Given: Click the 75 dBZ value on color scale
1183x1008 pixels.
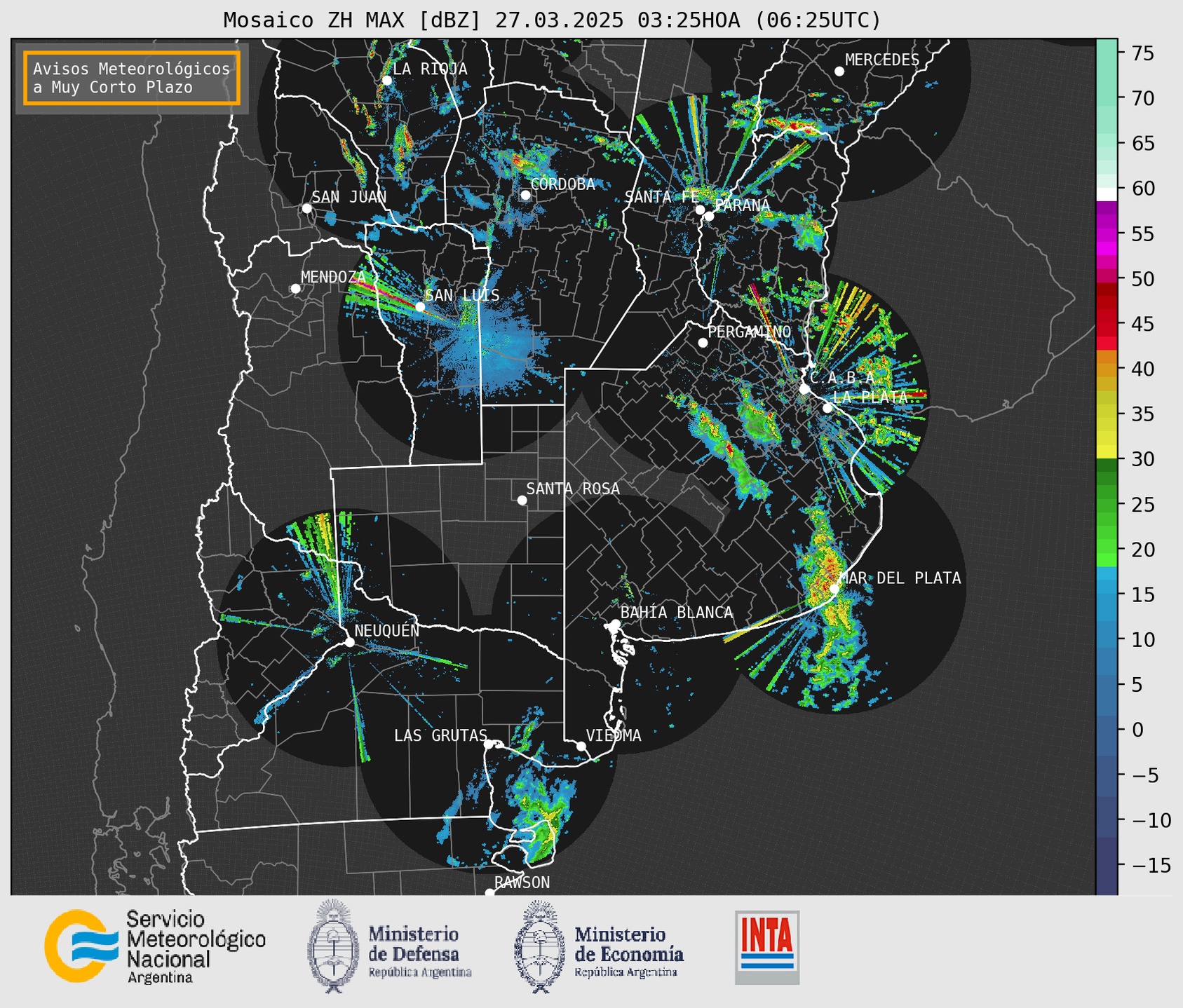Looking at the screenshot, I should pos(1142,53).
